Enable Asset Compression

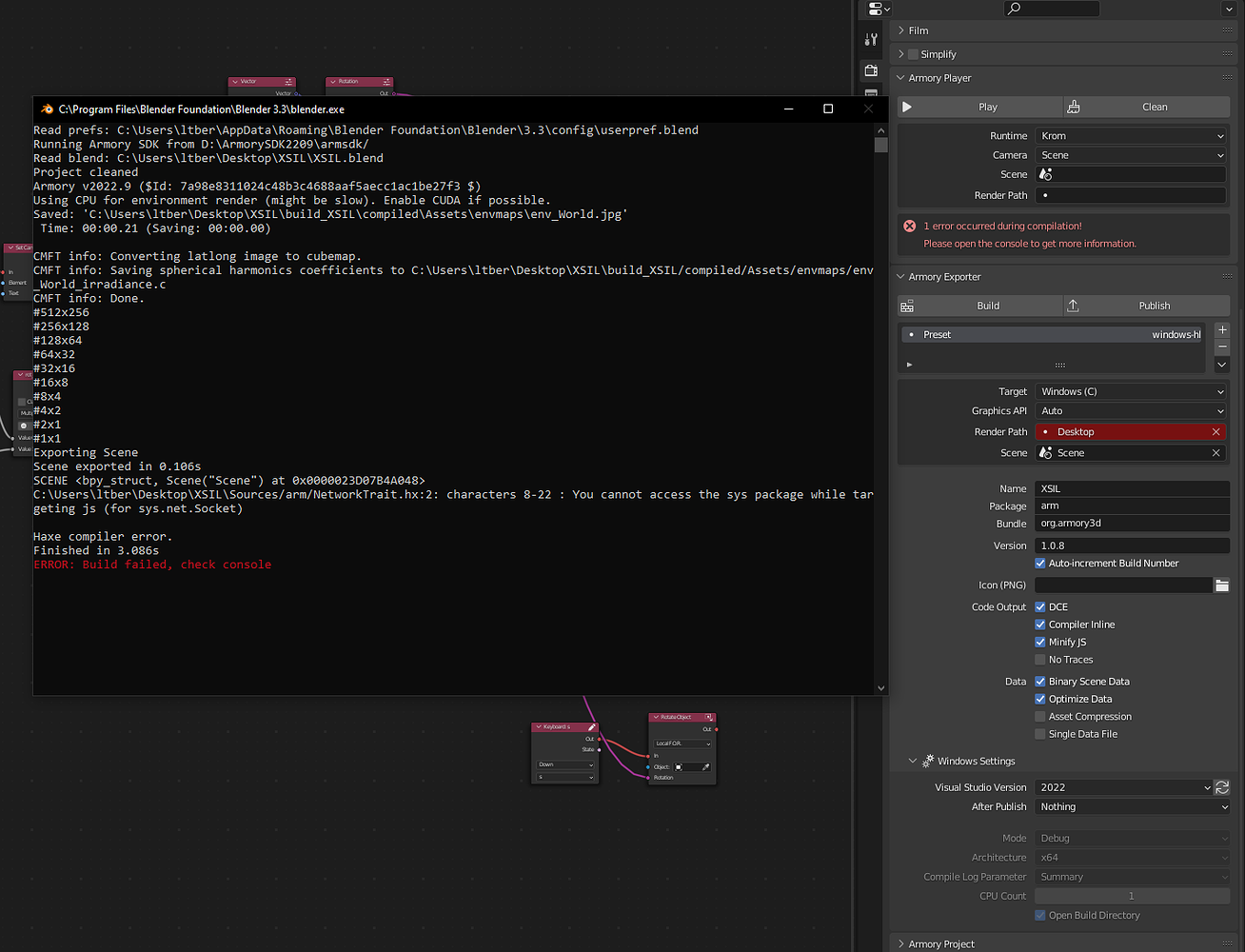[1040, 716]
